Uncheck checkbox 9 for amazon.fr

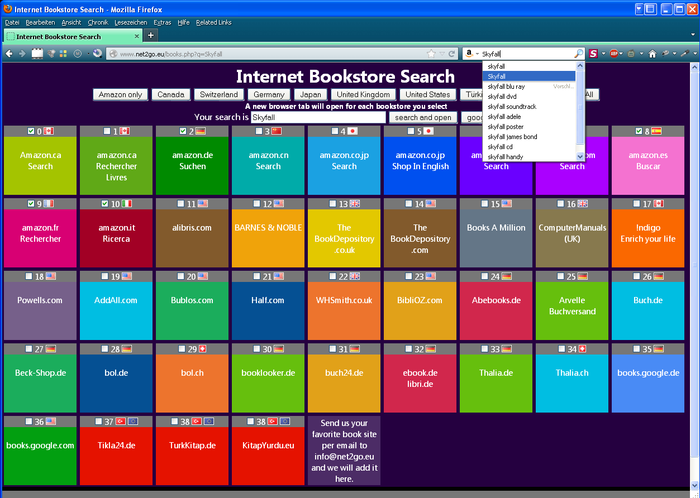click(x=31, y=203)
